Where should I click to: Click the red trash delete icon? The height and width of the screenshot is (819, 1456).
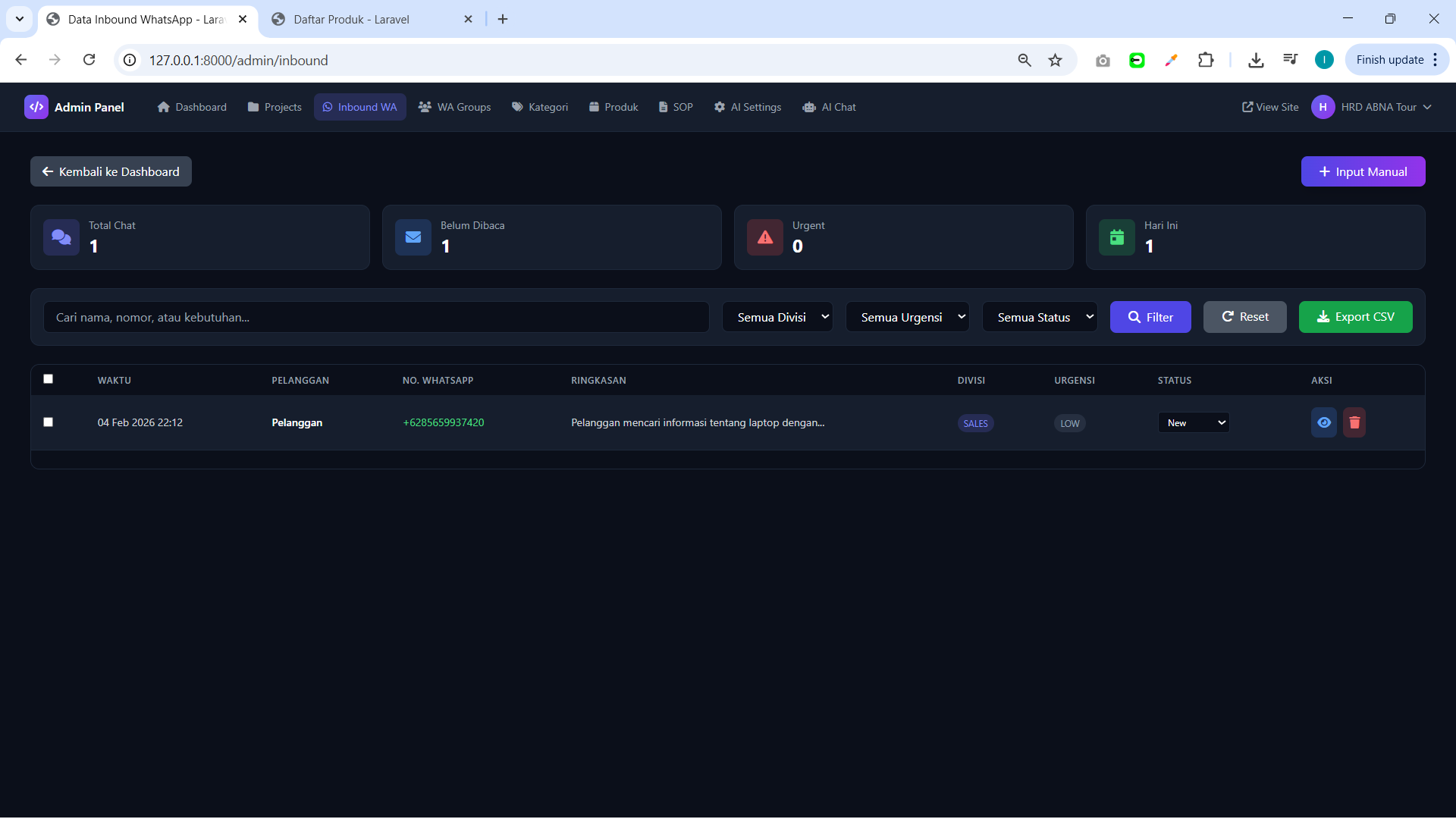[x=1354, y=422]
